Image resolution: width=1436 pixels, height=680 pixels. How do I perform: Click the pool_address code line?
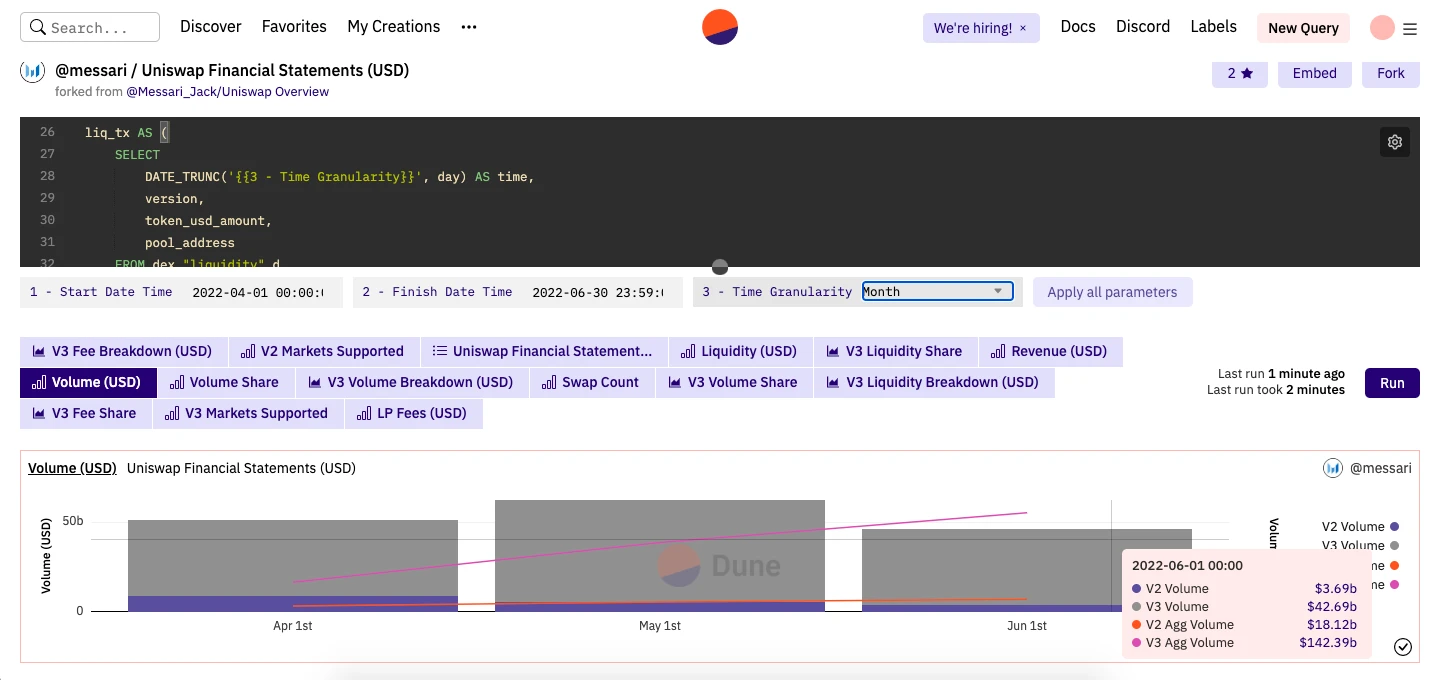point(190,243)
